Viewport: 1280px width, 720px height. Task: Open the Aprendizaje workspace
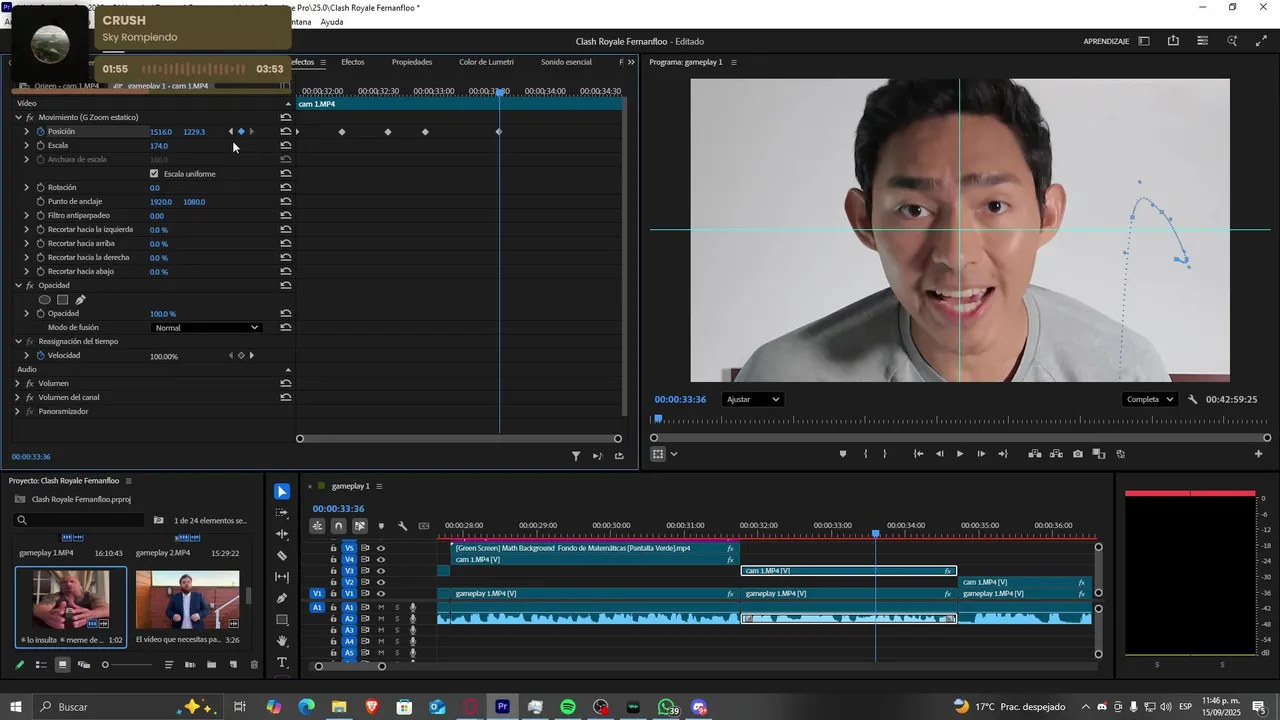[x=1106, y=41]
